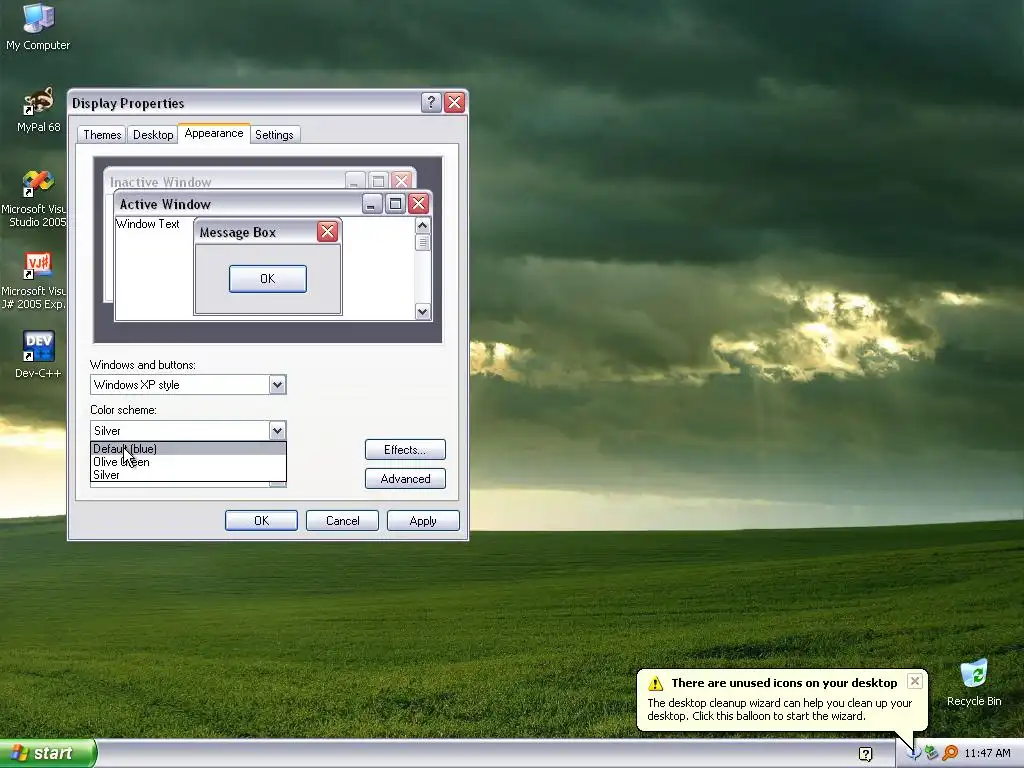Click the green network tray icon
Screen dimensions: 1024x768
point(932,753)
